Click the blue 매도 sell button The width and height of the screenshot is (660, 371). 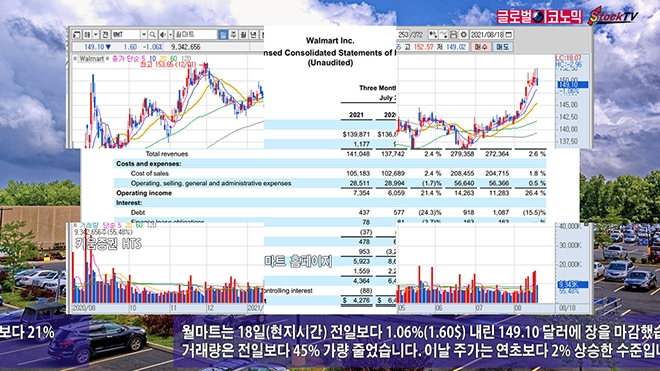503,47
